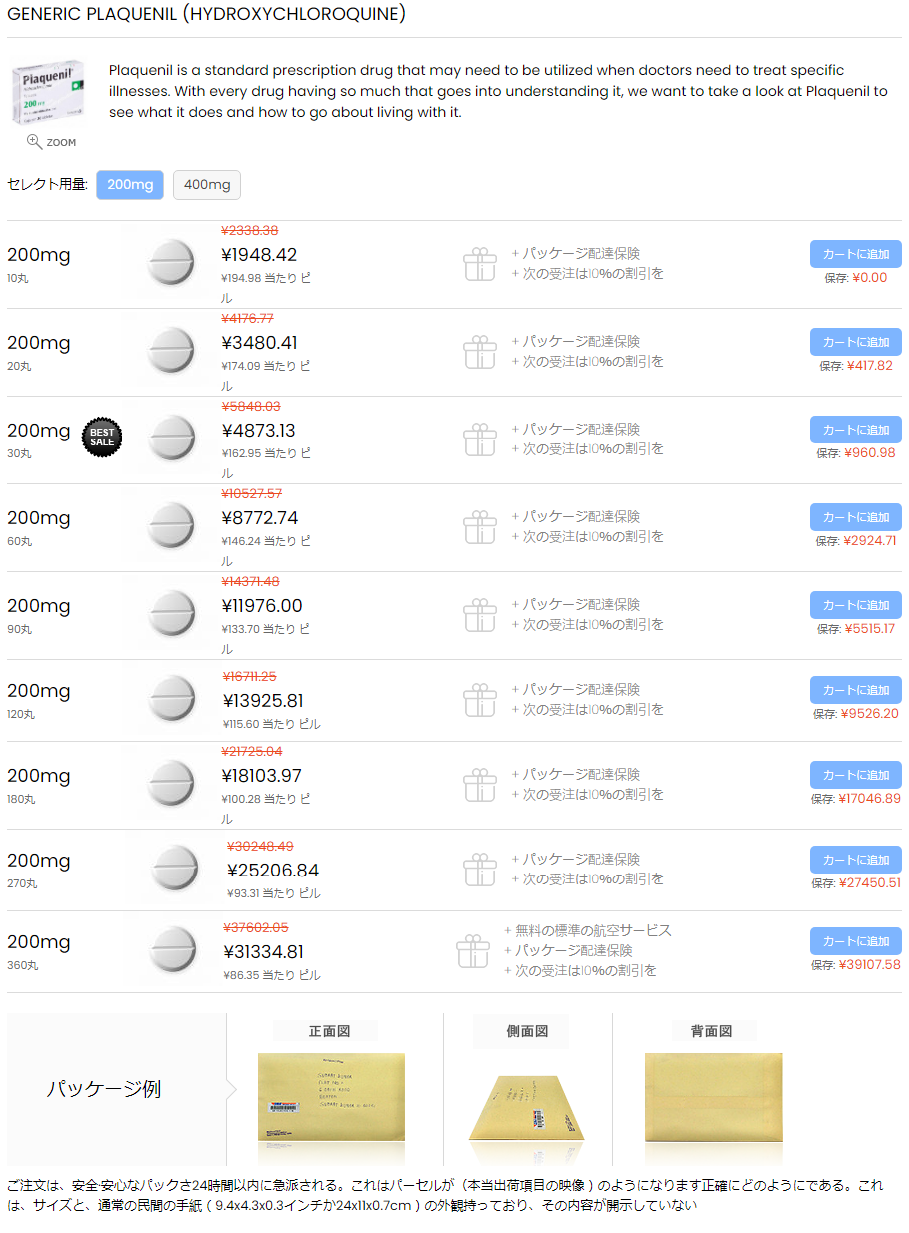Click the pill image in the 90丸 row
909x1233 pixels.
point(172,615)
